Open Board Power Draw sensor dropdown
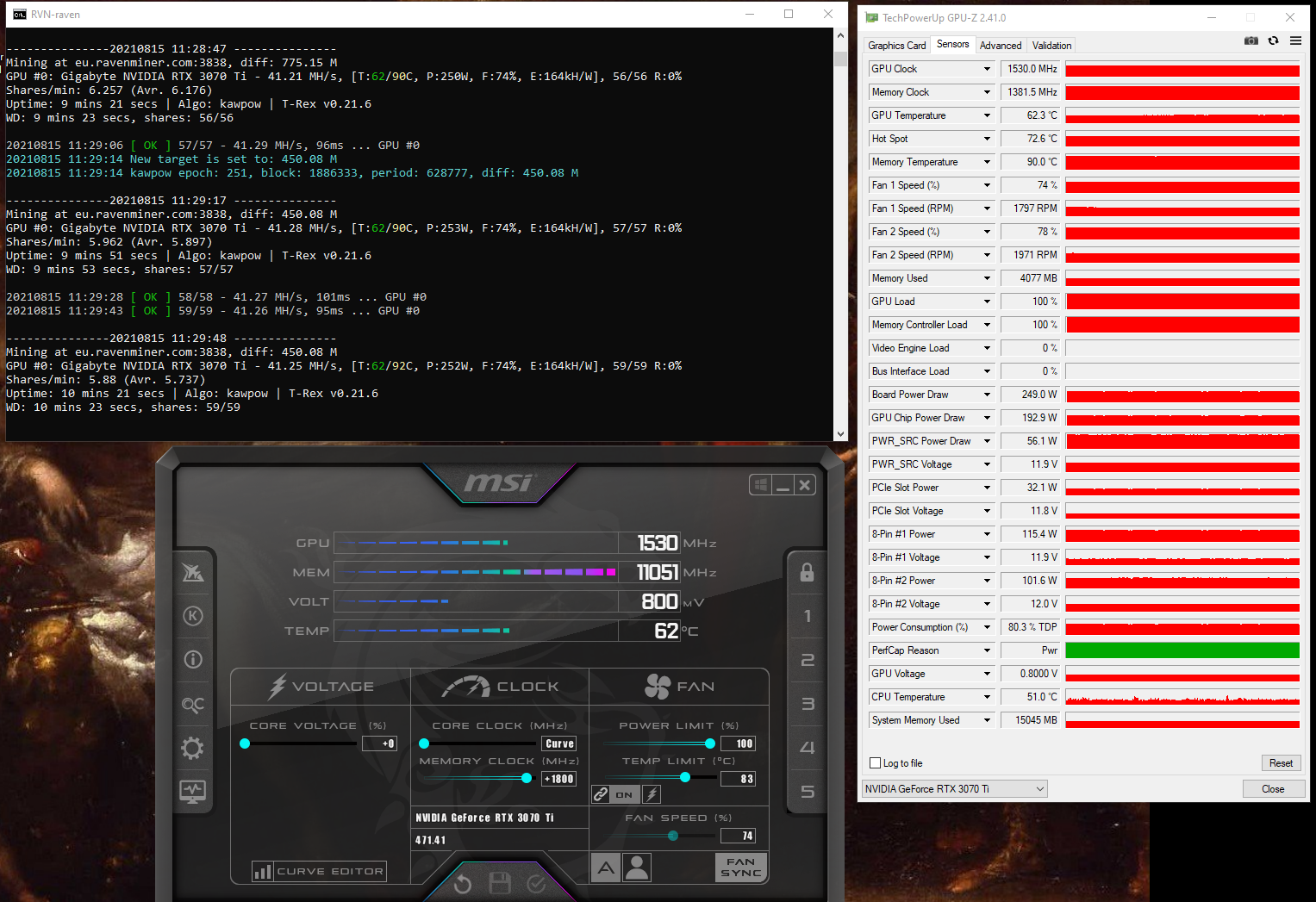This screenshot has width=1316, height=902. pos(988,395)
